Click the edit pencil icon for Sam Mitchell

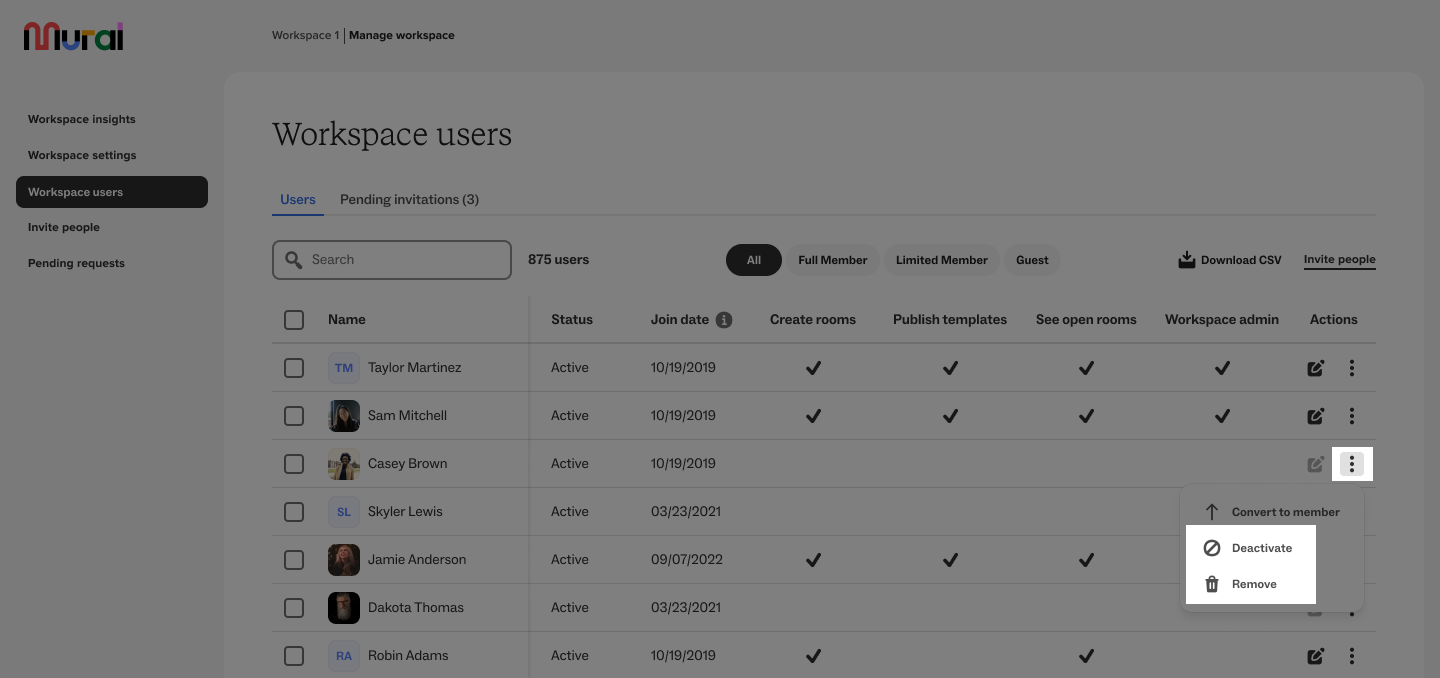point(1316,415)
